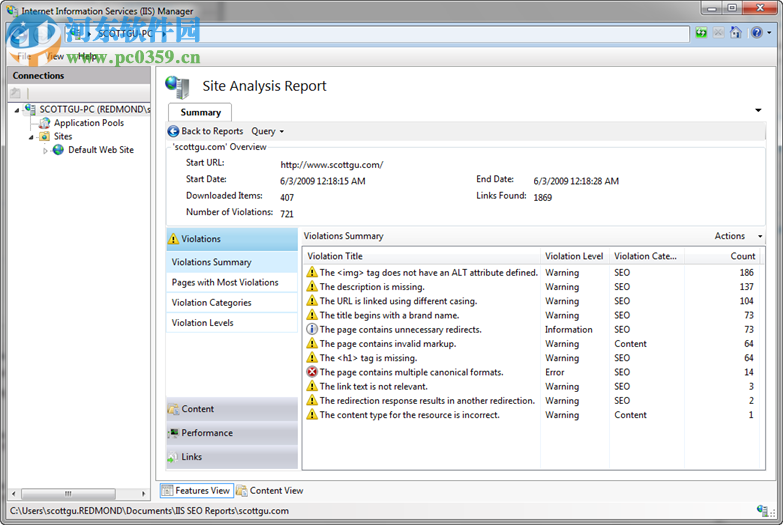Select 'The link text is not relevant.' row
This screenshot has height=525, width=783.
pyautogui.click(x=531, y=386)
